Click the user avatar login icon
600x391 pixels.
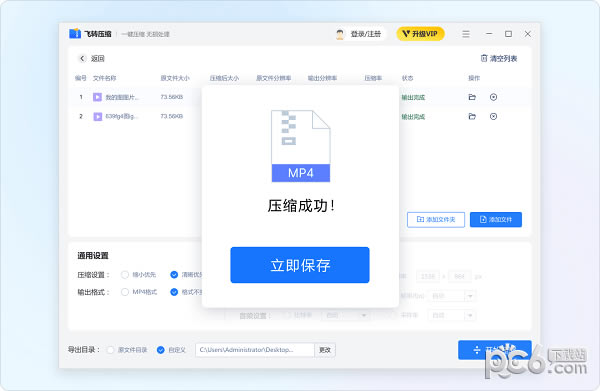coord(340,34)
